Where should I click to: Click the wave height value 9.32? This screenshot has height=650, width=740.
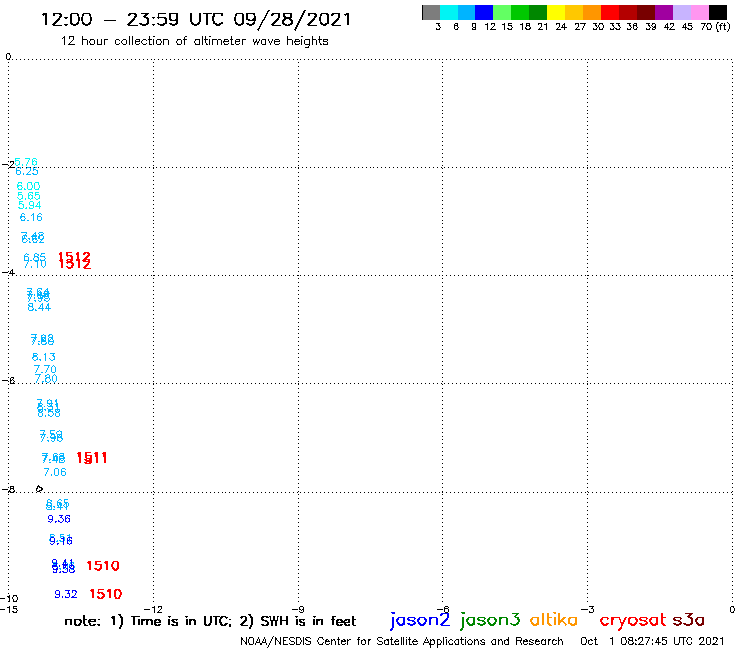(66, 594)
